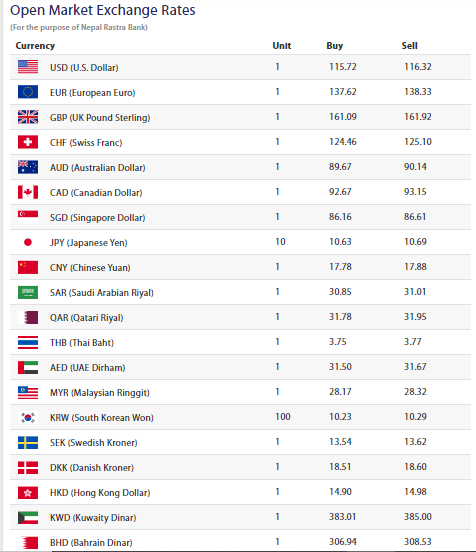This screenshot has height=552, width=476.
Task: Click the Qatar maroon flag icon
Action: [28, 317]
